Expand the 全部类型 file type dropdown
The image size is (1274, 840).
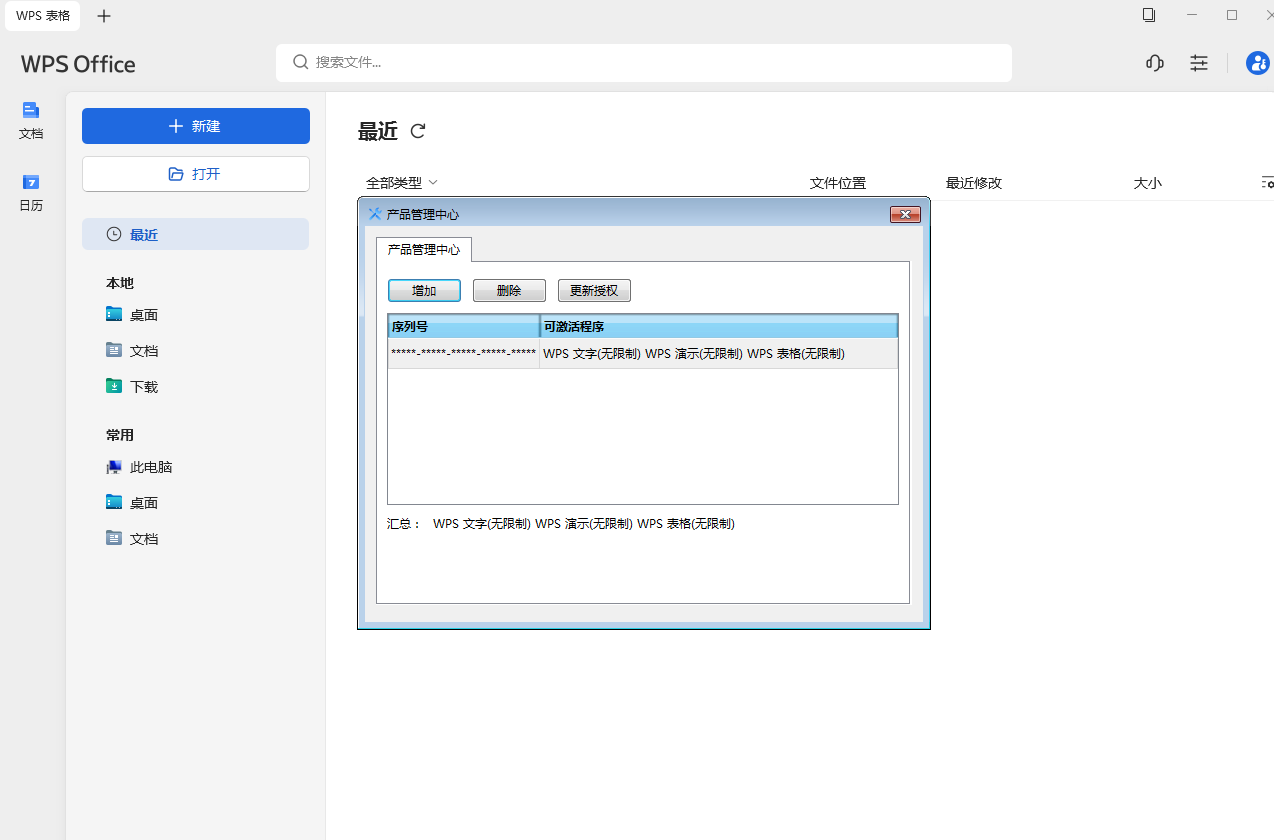click(x=398, y=182)
